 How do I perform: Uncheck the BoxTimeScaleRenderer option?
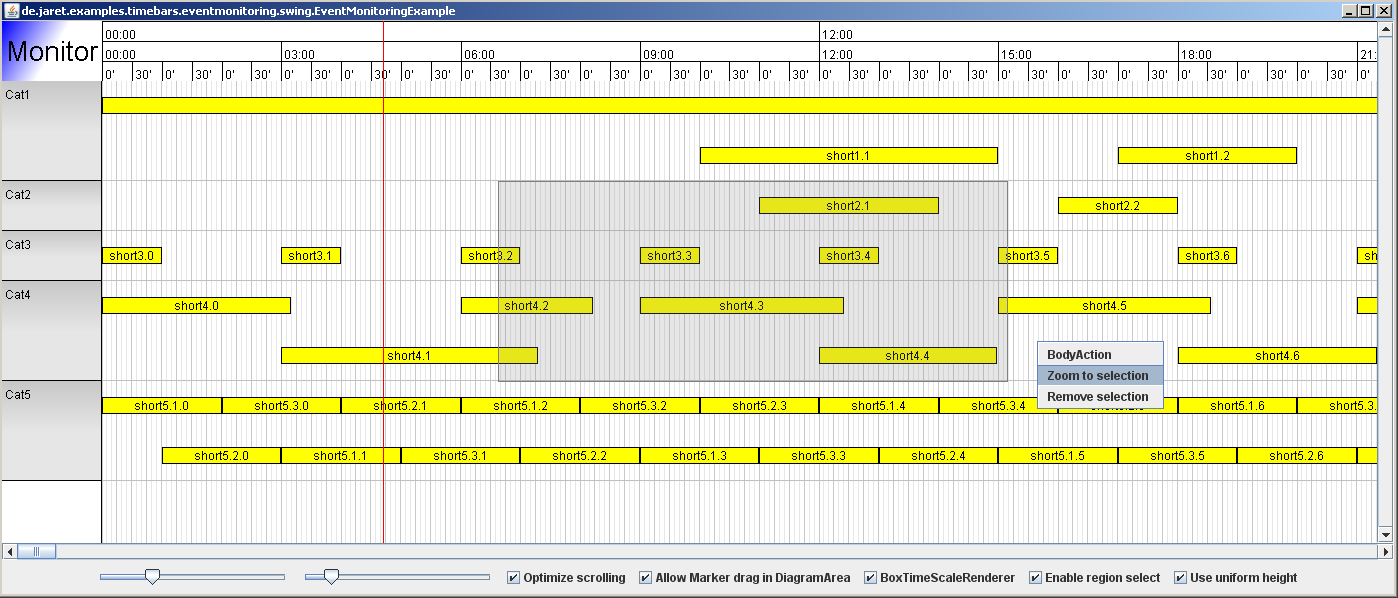click(x=871, y=578)
